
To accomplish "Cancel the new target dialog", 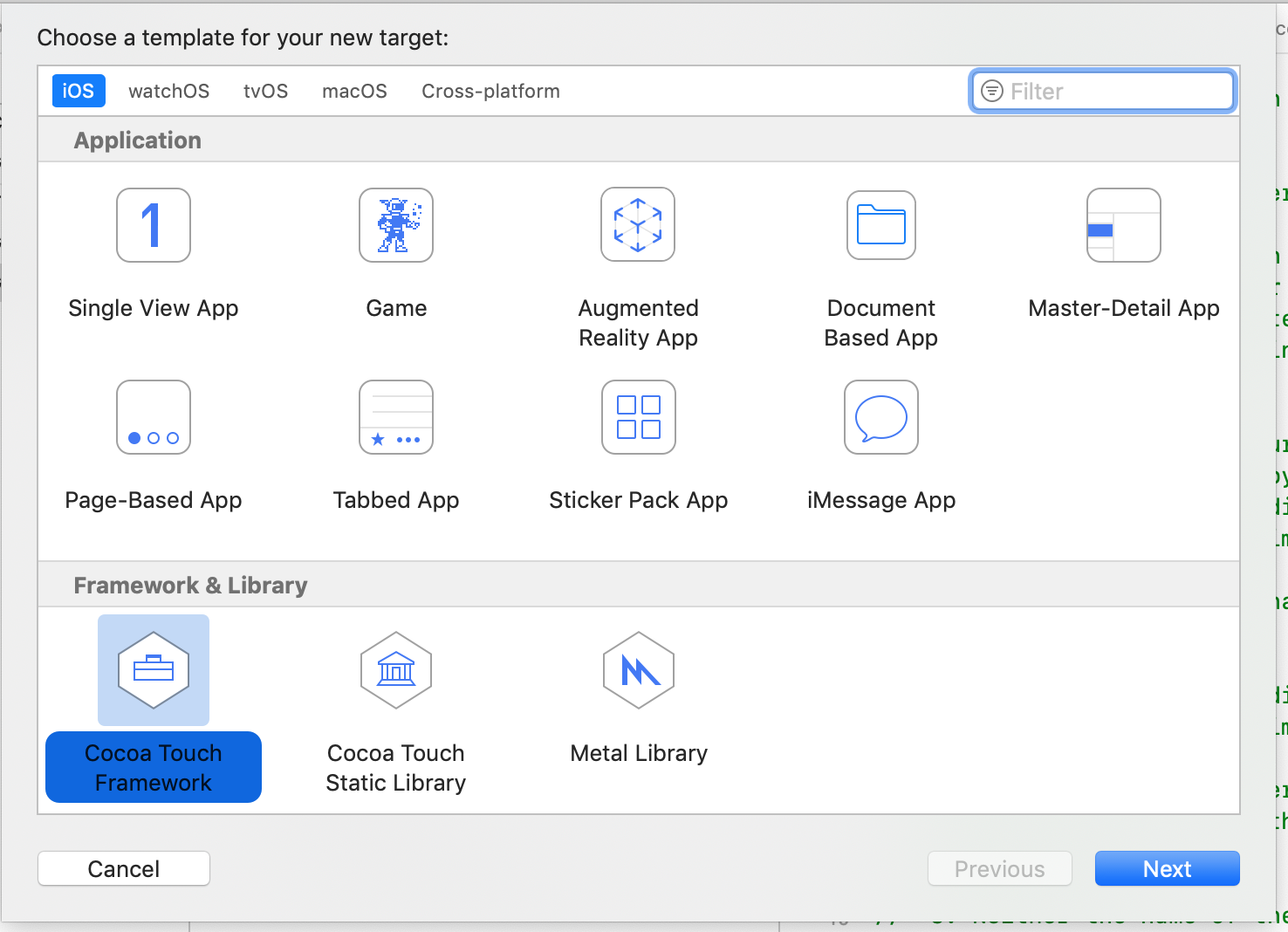I will pyautogui.click(x=124, y=869).
